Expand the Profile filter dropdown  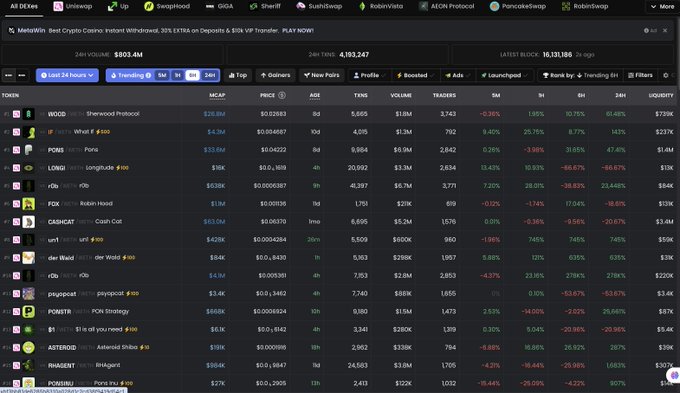[369, 75]
